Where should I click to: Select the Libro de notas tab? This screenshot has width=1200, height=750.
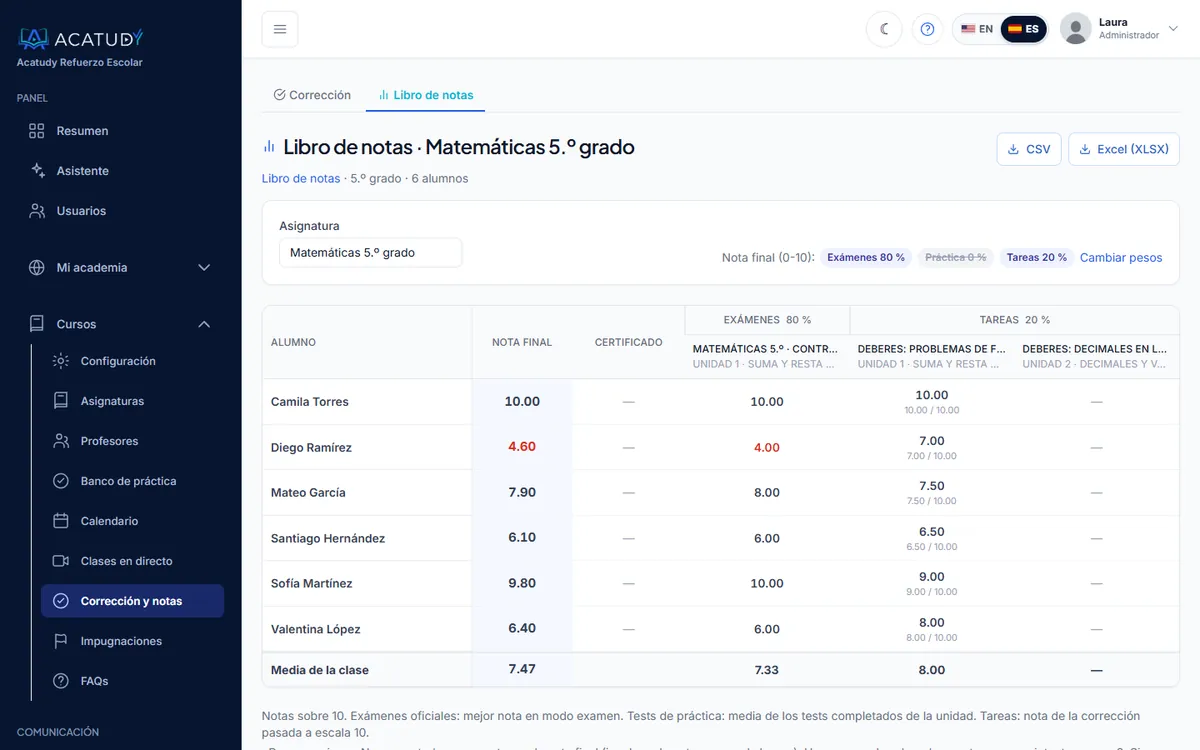coord(426,95)
